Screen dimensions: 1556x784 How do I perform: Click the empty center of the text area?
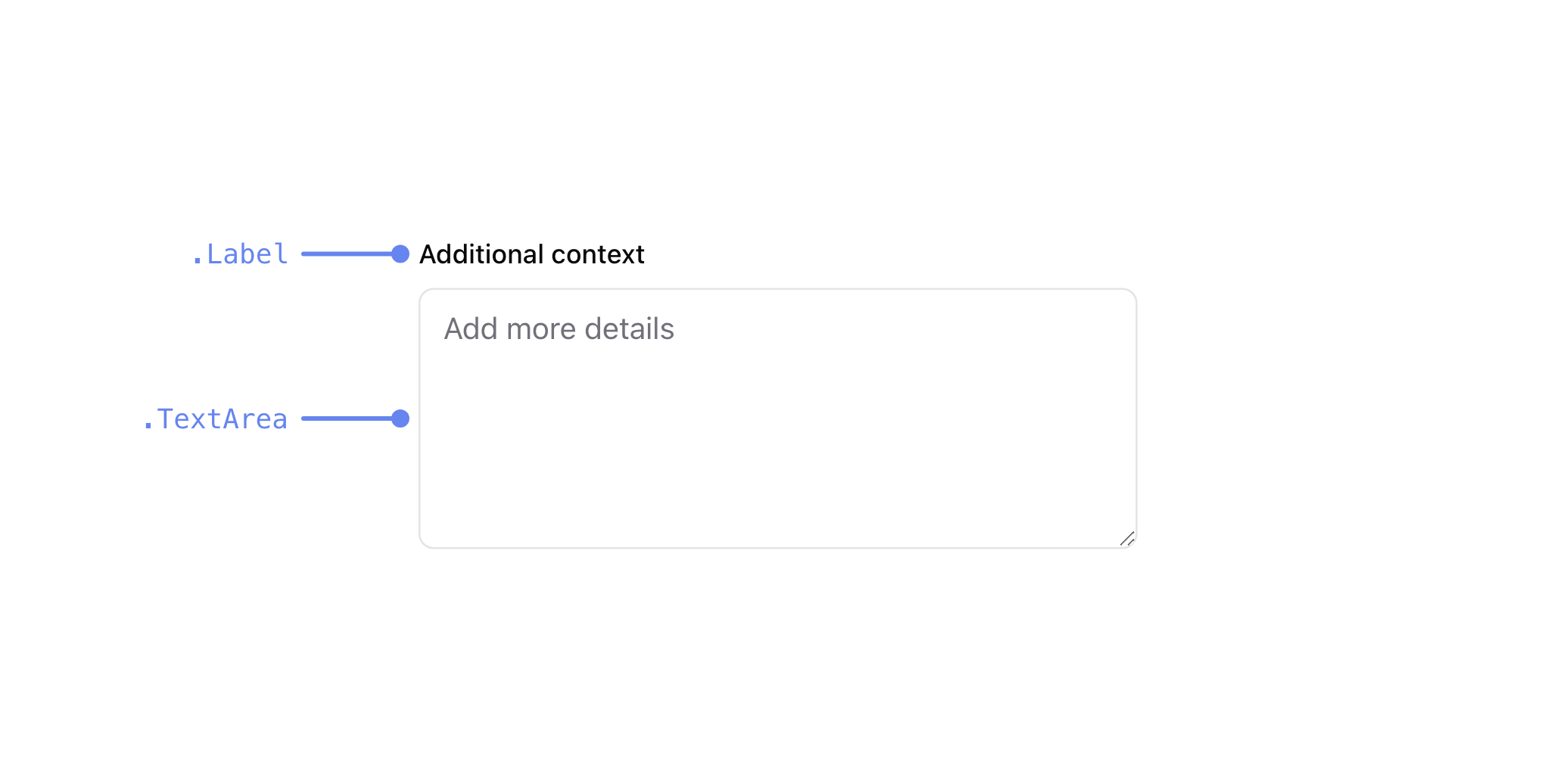point(778,439)
